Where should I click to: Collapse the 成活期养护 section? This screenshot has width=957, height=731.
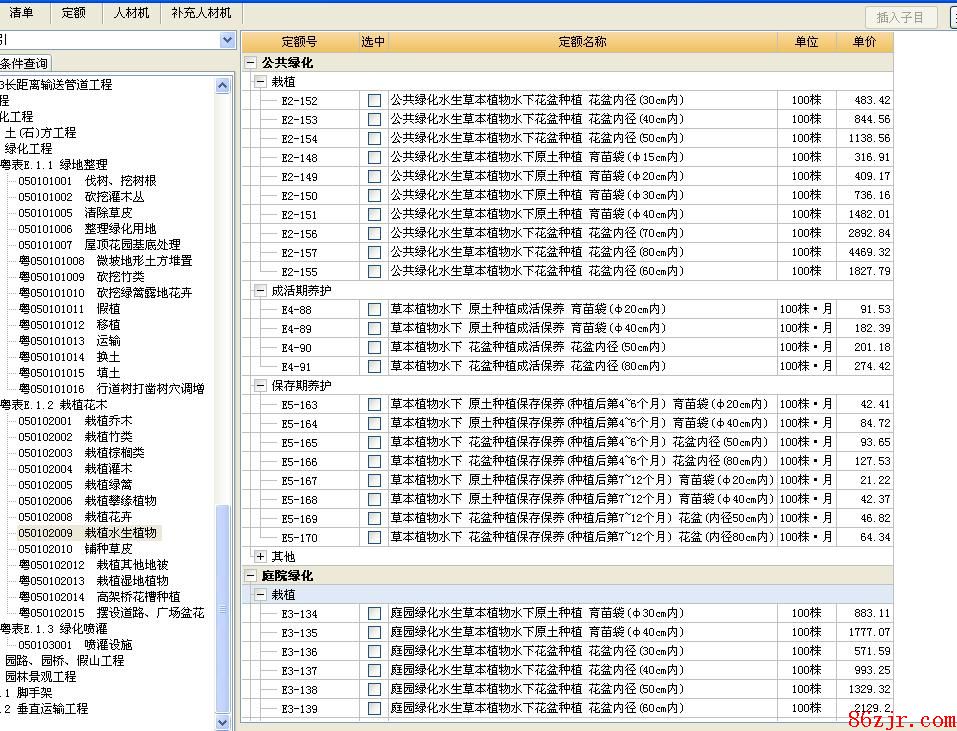point(261,290)
